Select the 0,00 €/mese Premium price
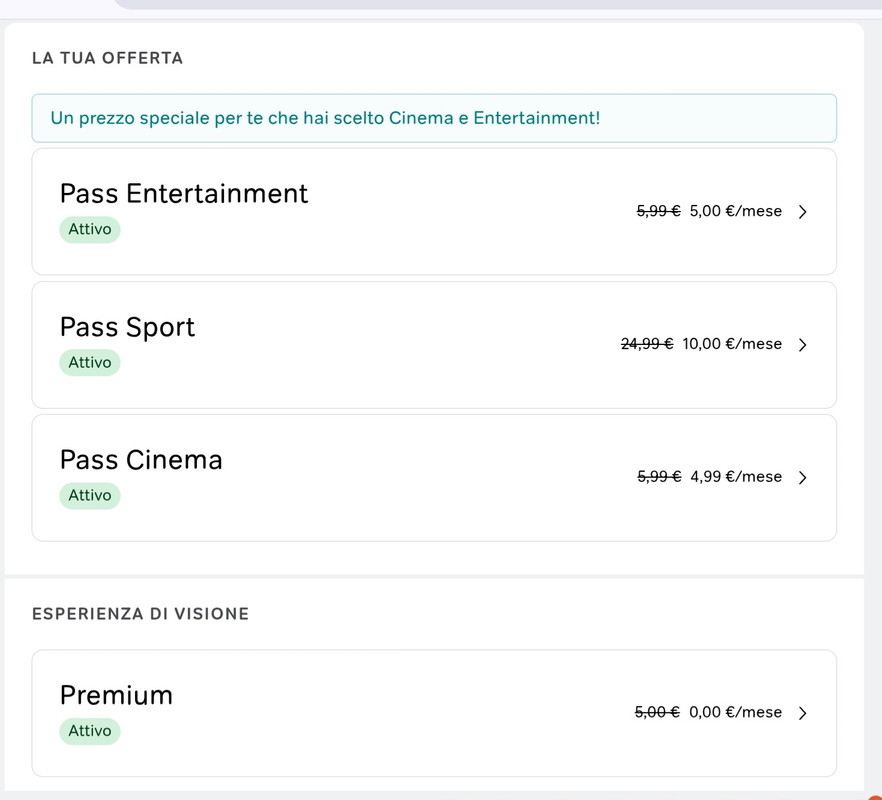Image resolution: width=882 pixels, height=800 pixels. 735,712
